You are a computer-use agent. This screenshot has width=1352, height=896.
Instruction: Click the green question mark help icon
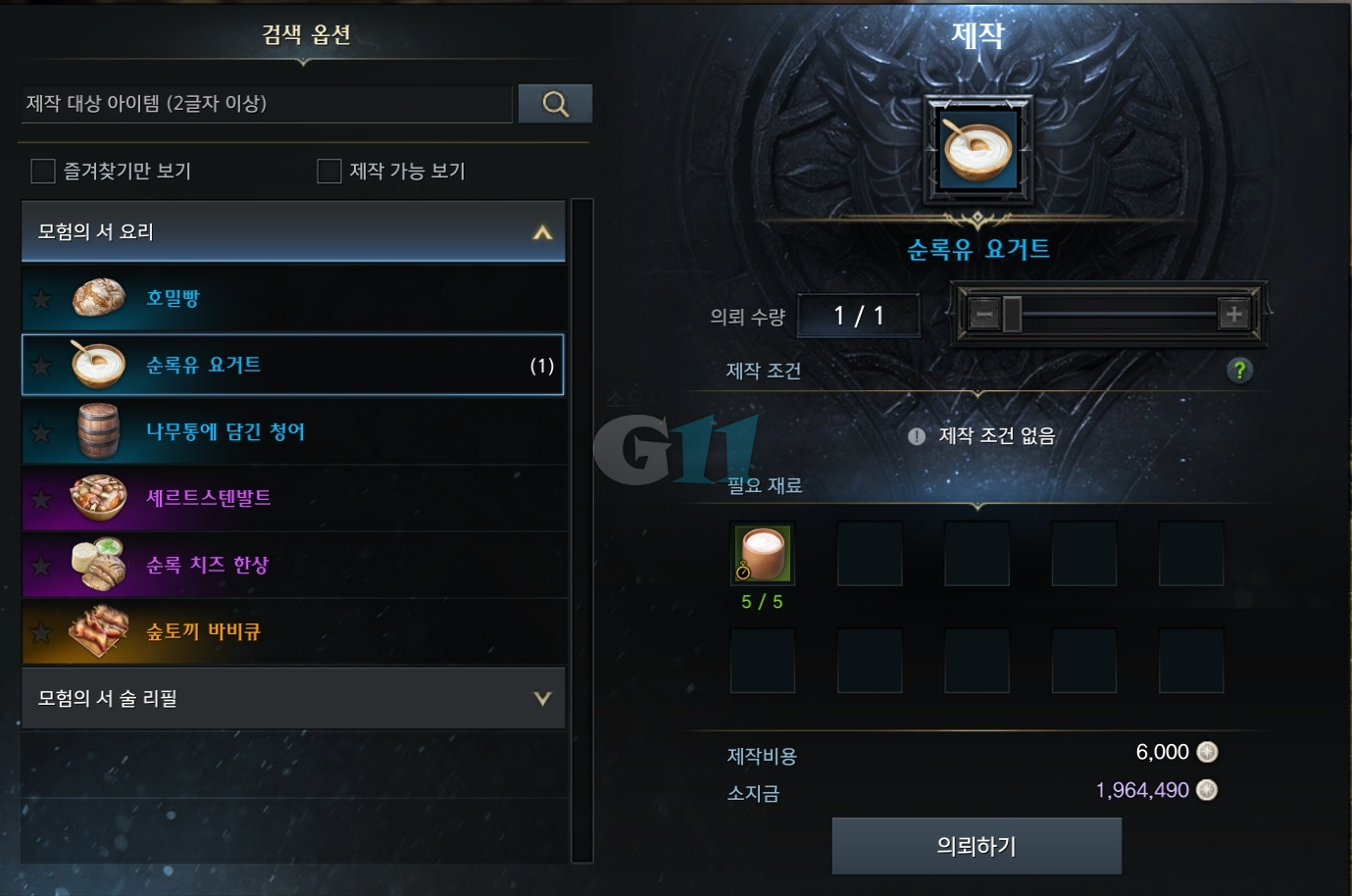[x=1239, y=371]
